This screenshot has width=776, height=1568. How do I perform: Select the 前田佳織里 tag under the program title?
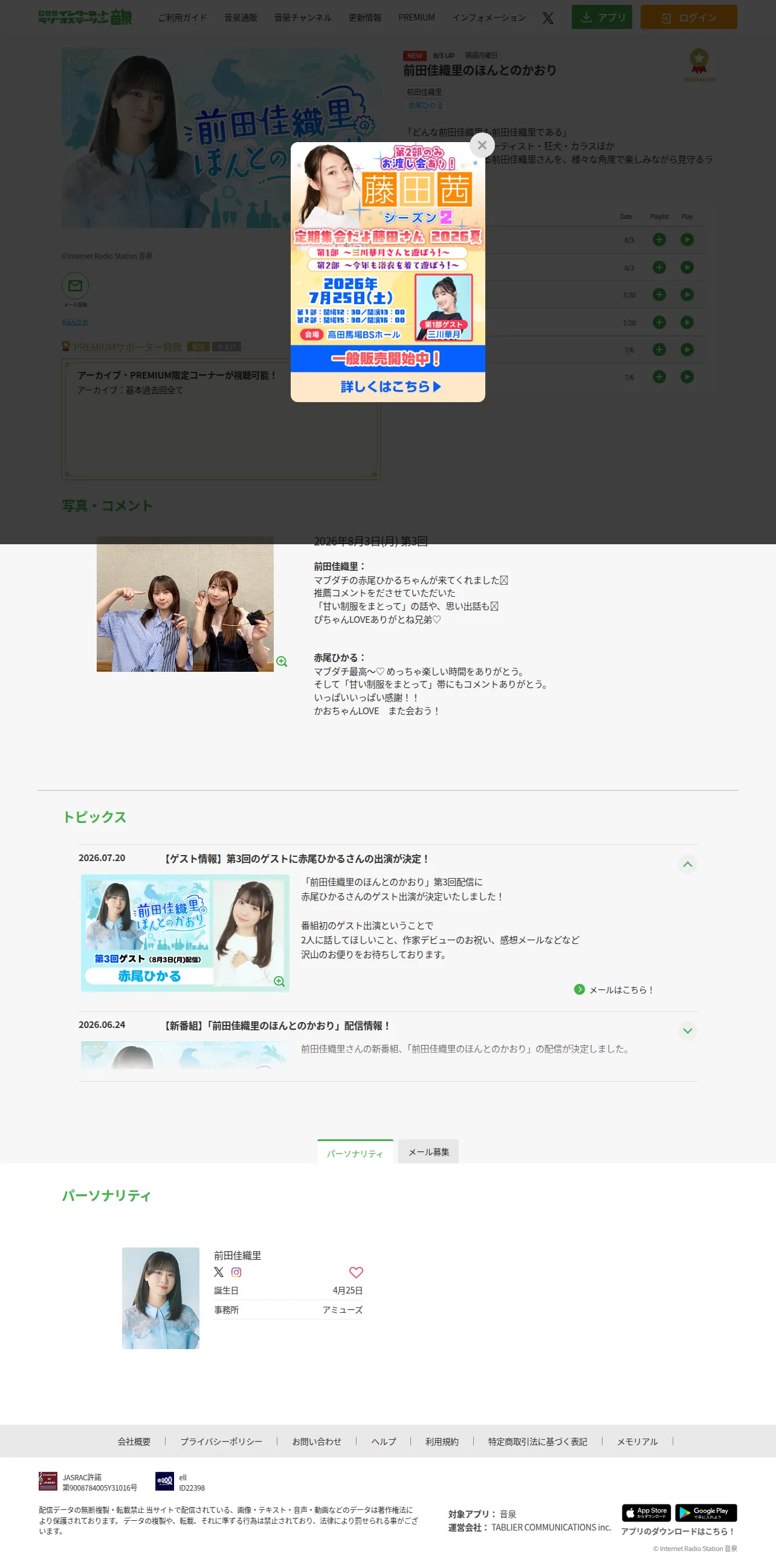(x=424, y=92)
